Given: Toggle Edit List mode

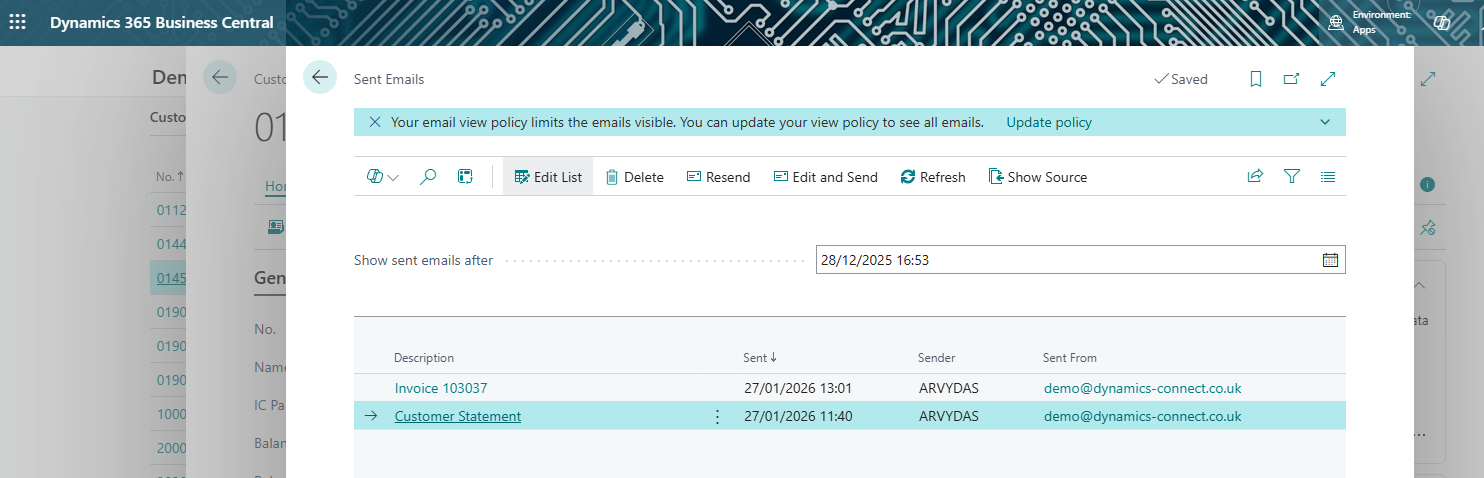Looking at the screenshot, I should click(548, 177).
